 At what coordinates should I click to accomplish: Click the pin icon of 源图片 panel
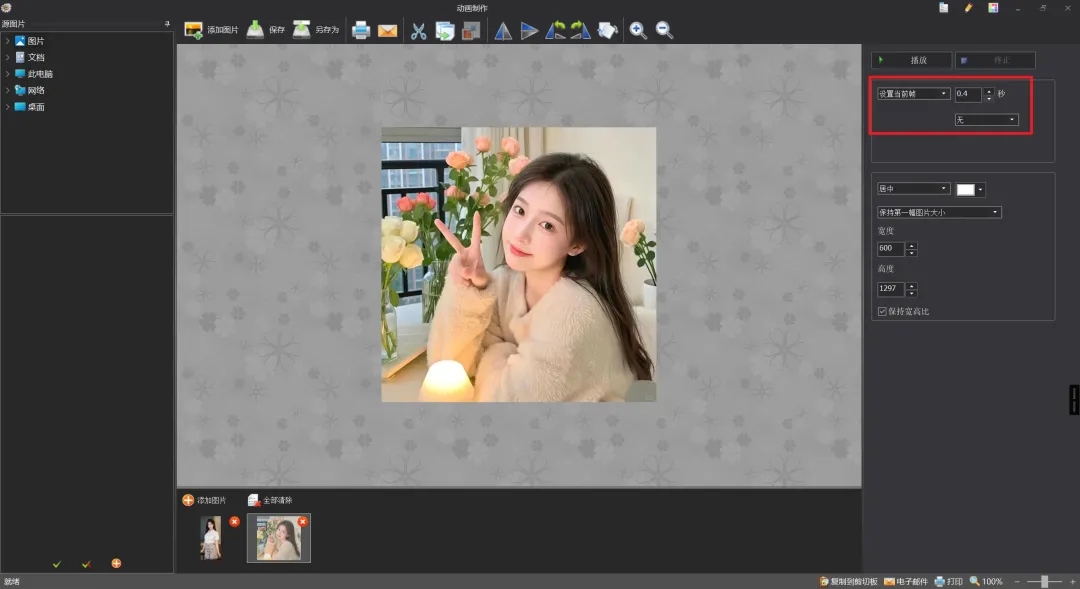tap(167, 24)
